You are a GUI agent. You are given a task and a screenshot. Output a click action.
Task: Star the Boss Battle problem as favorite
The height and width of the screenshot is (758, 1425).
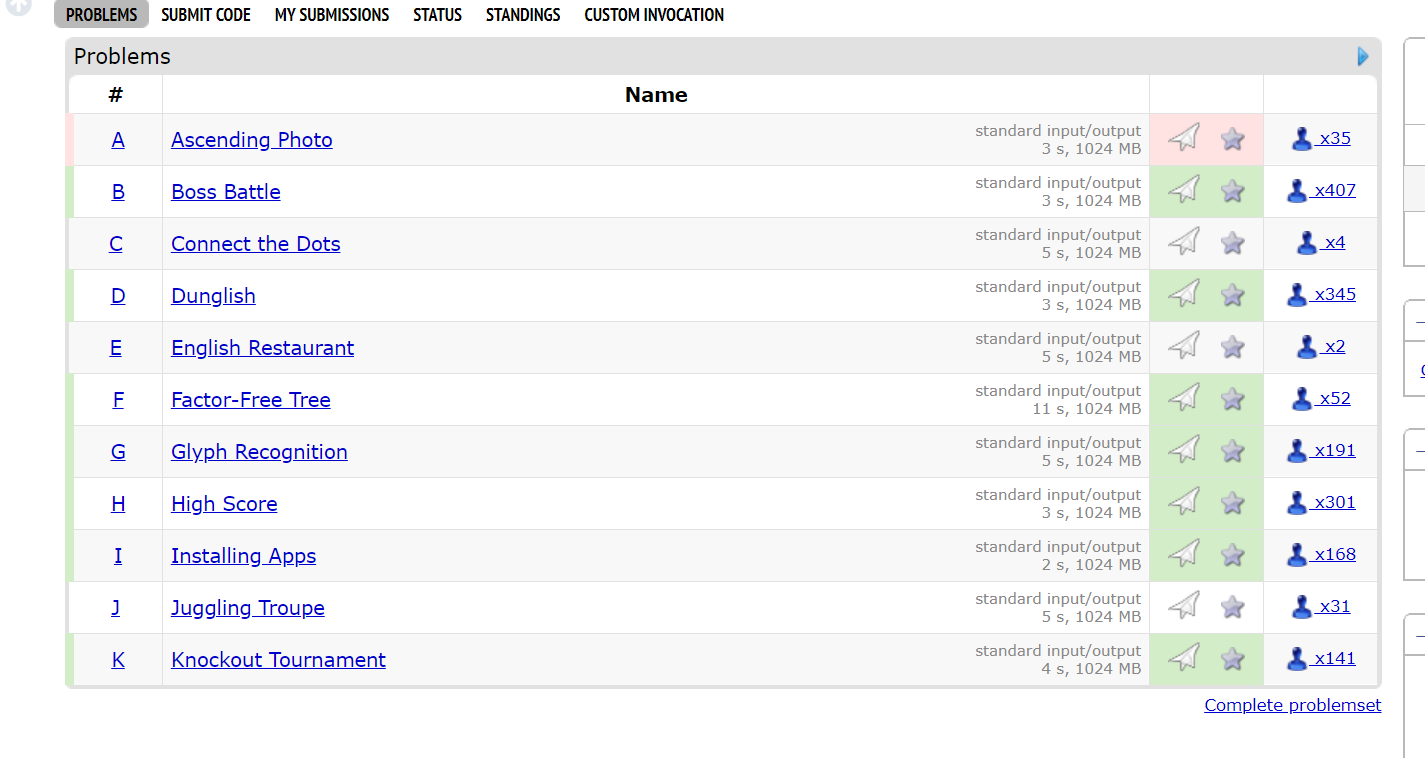click(1233, 191)
